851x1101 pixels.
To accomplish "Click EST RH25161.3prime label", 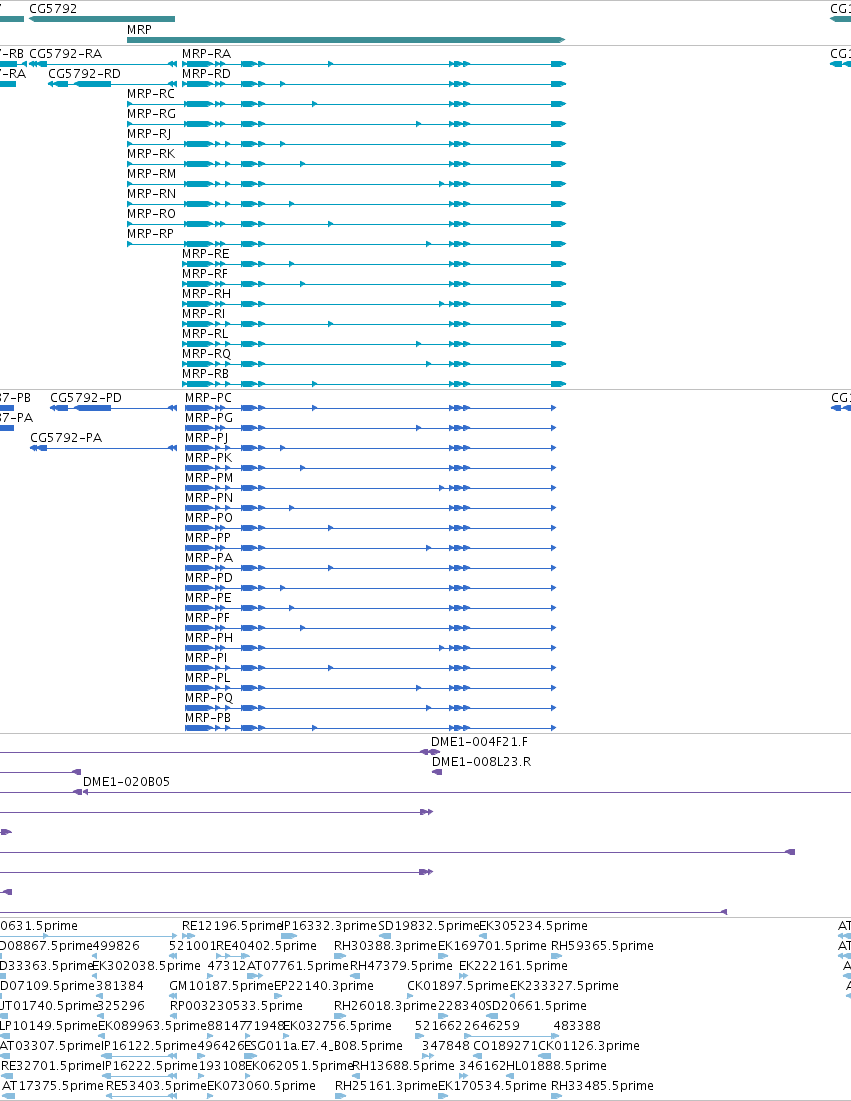I will coord(386,1086).
